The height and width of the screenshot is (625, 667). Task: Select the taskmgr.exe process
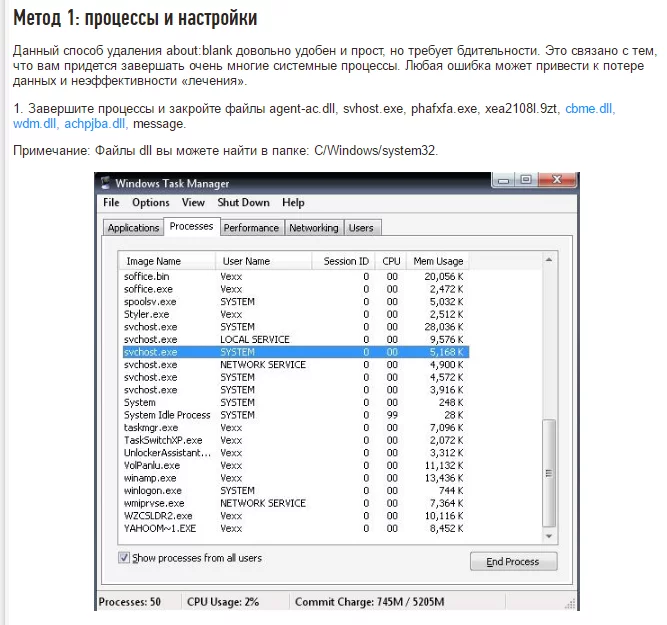point(294,428)
